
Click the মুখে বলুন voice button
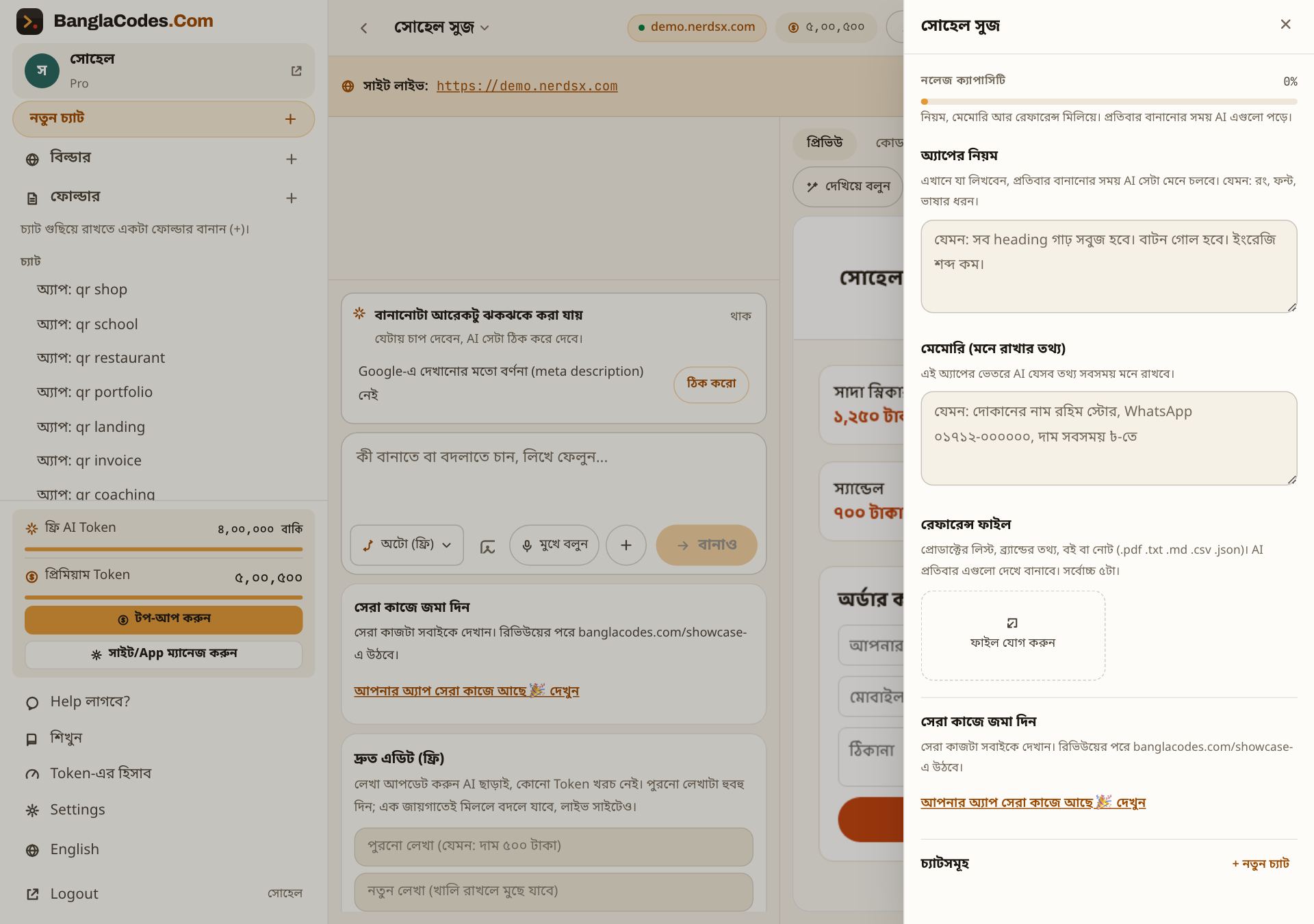point(554,545)
